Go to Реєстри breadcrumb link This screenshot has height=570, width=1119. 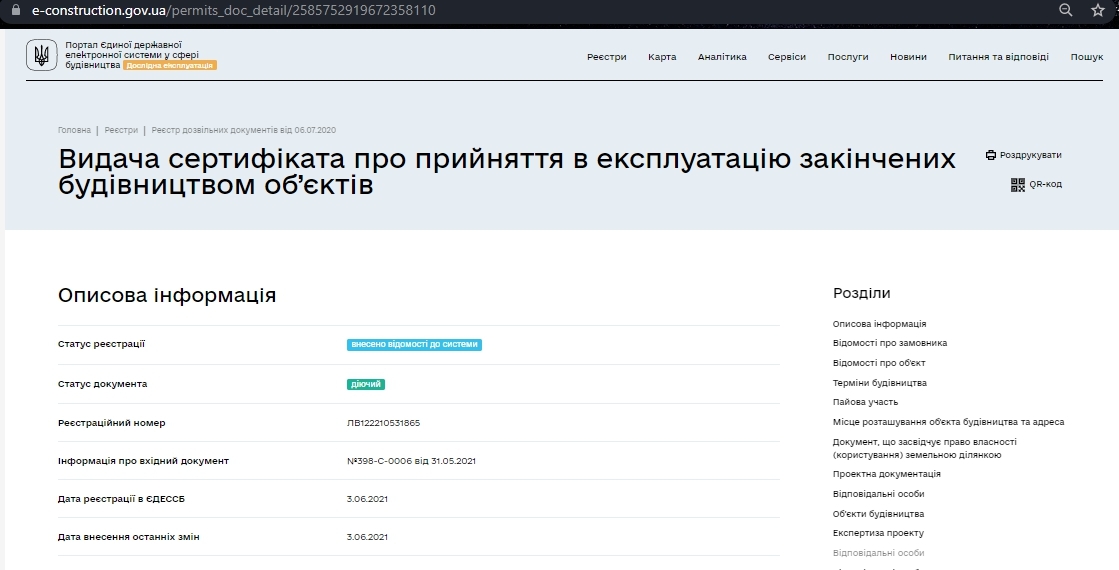pos(121,131)
